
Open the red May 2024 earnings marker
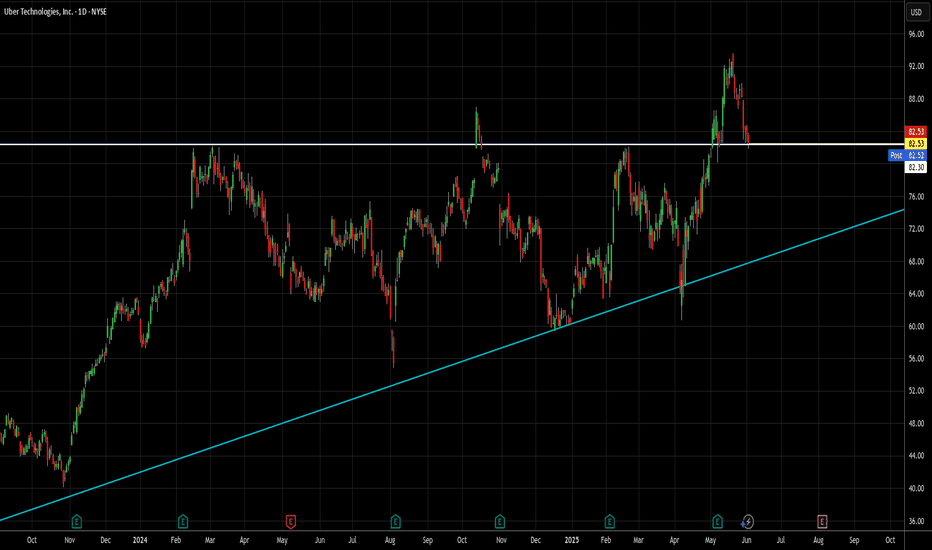(291, 522)
